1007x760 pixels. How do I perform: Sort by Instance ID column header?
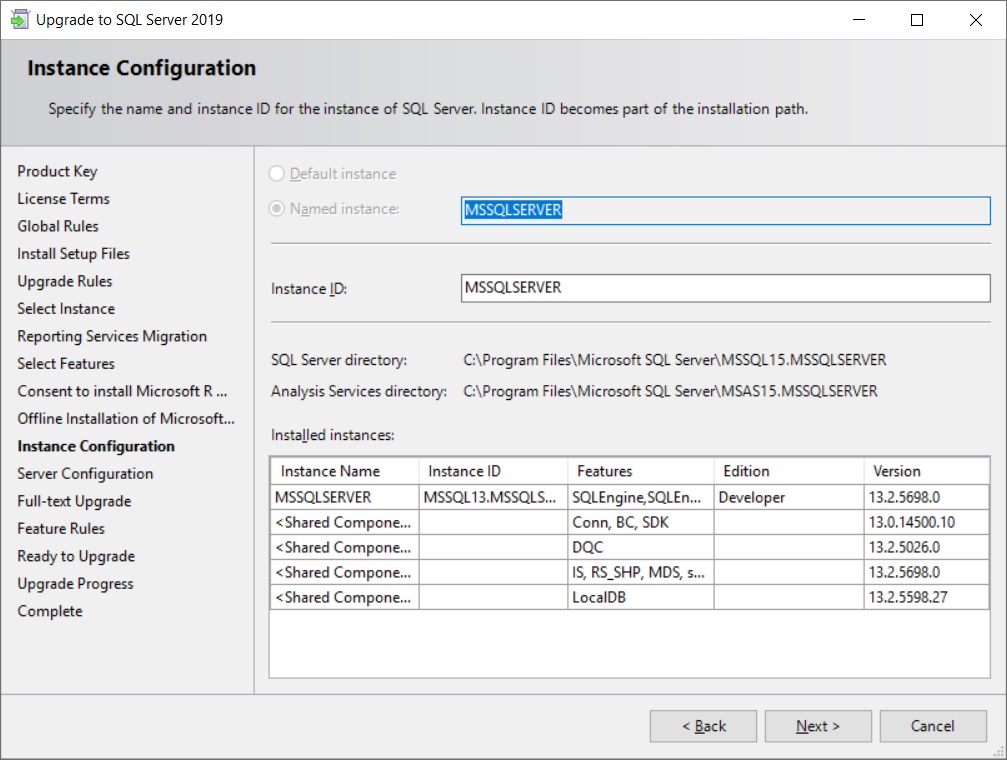[493, 471]
